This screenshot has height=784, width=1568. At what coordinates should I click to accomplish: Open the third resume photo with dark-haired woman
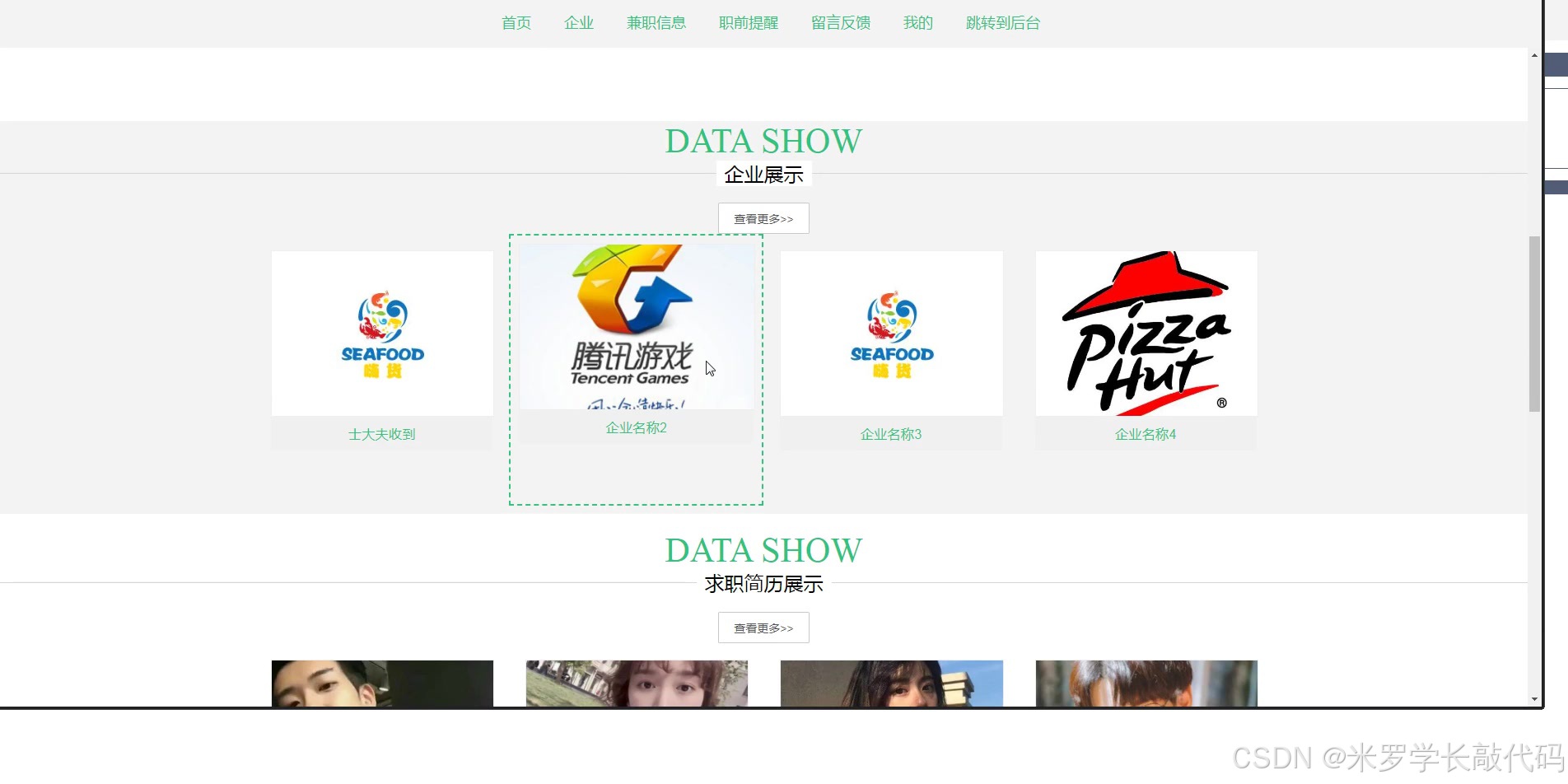click(892, 684)
